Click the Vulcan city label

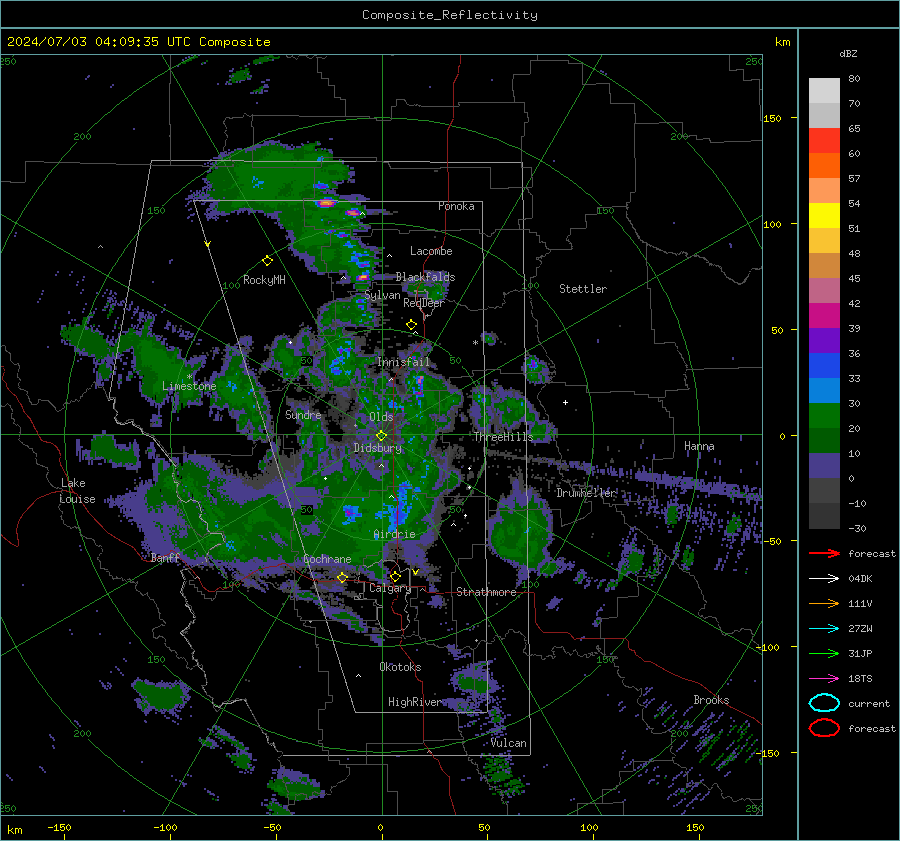[x=509, y=743]
